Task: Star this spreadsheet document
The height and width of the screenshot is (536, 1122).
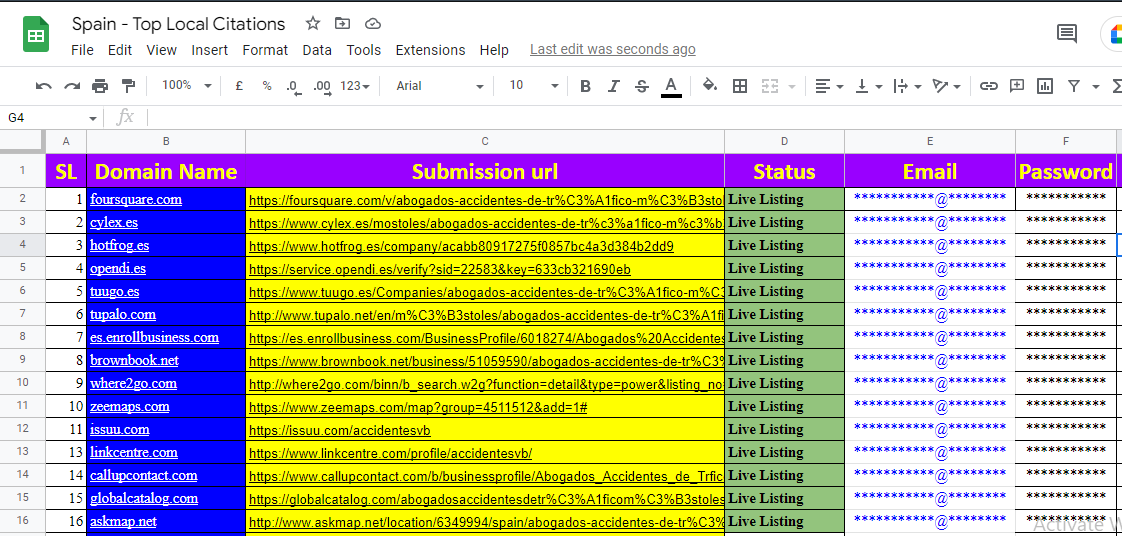Action: pyautogui.click(x=313, y=24)
